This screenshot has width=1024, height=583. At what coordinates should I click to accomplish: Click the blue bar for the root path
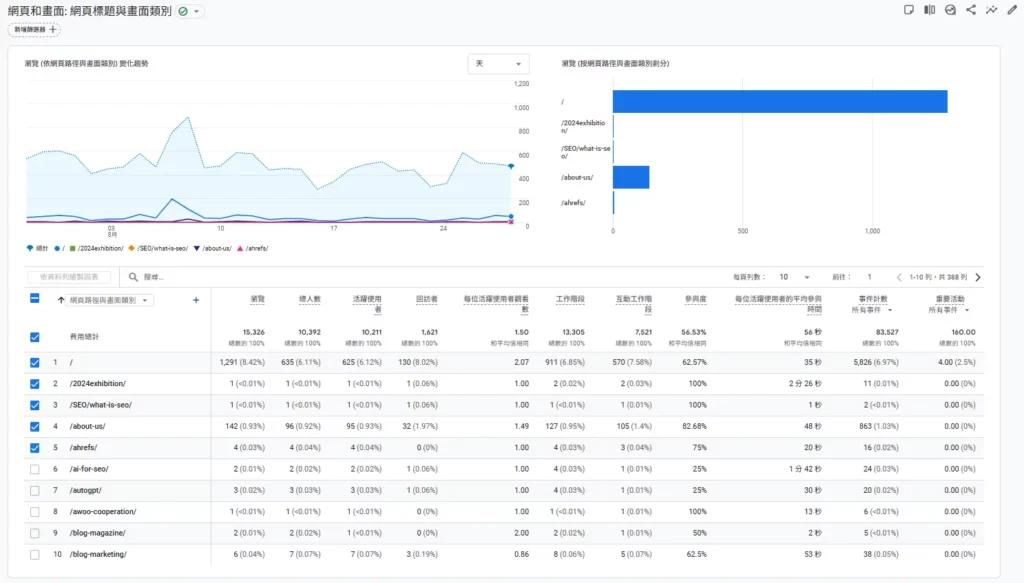tap(780, 101)
